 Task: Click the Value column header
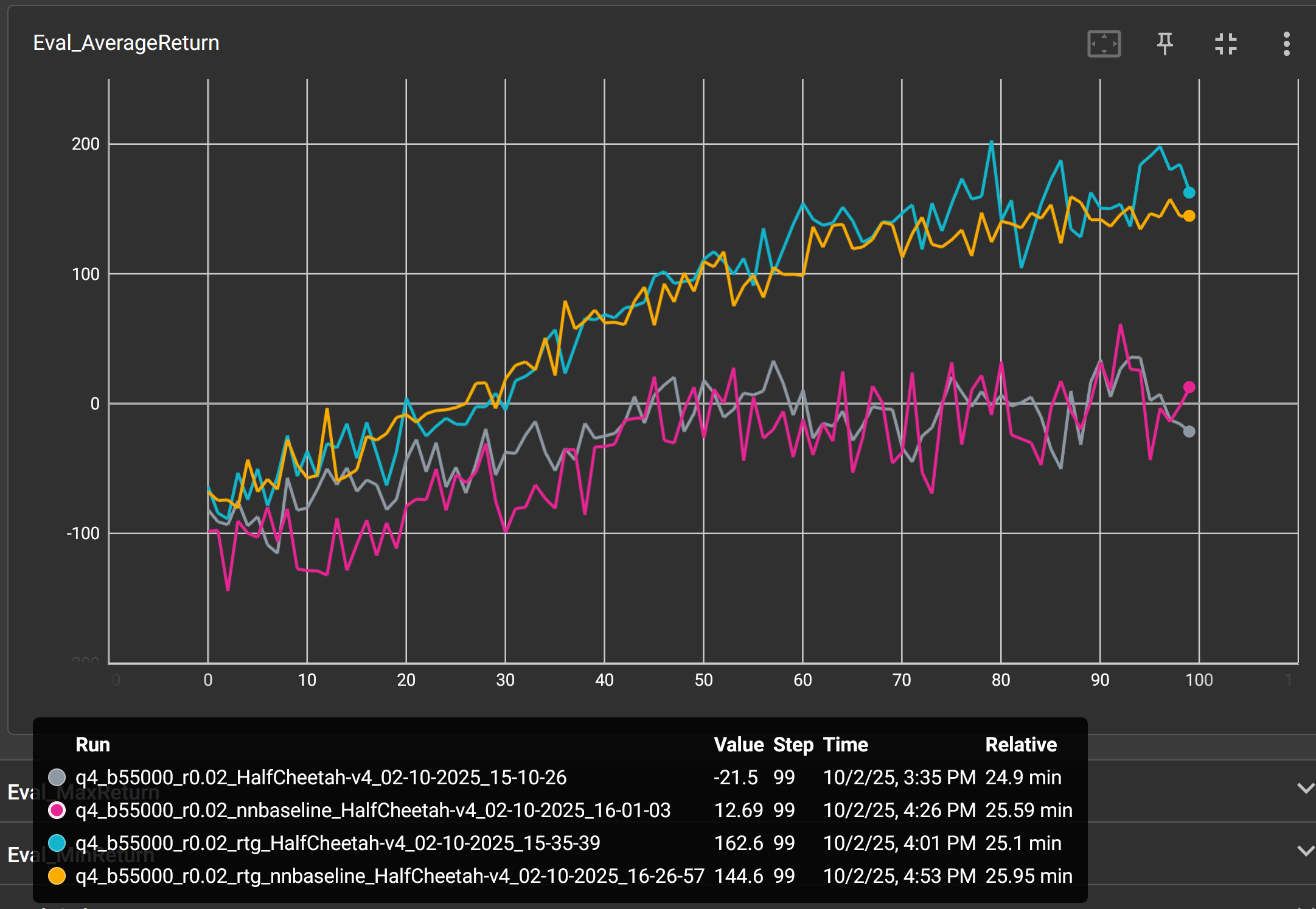[738, 744]
